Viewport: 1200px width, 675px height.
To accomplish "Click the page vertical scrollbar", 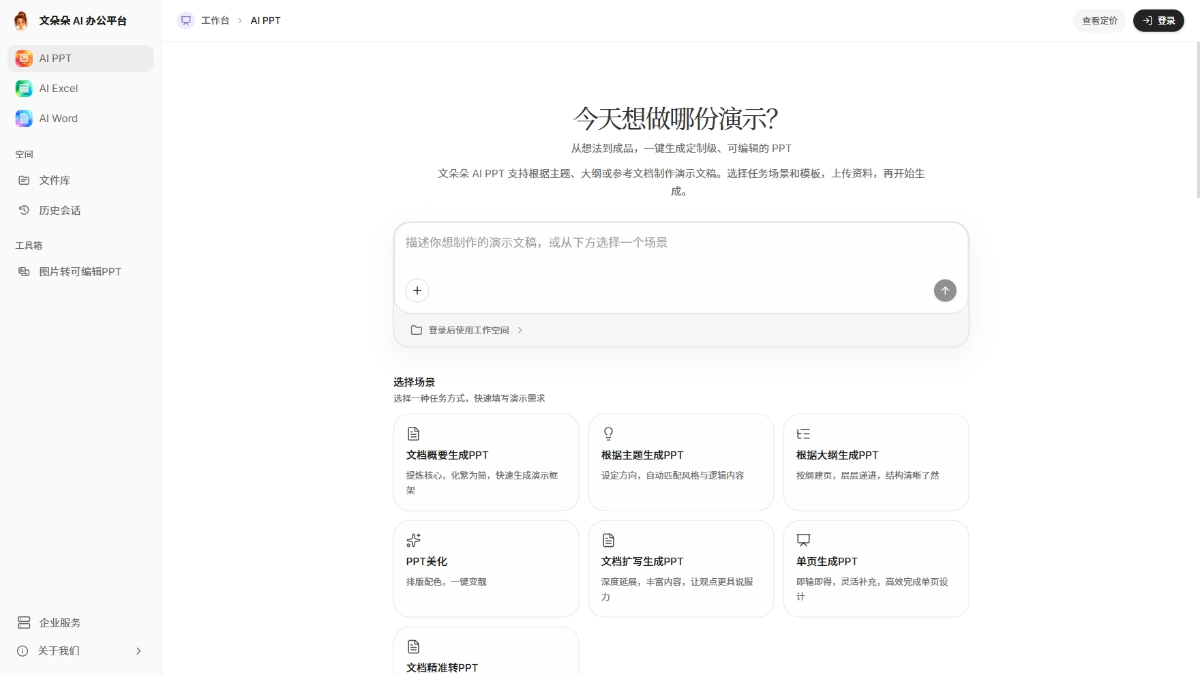I will pyautogui.click(x=1196, y=120).
